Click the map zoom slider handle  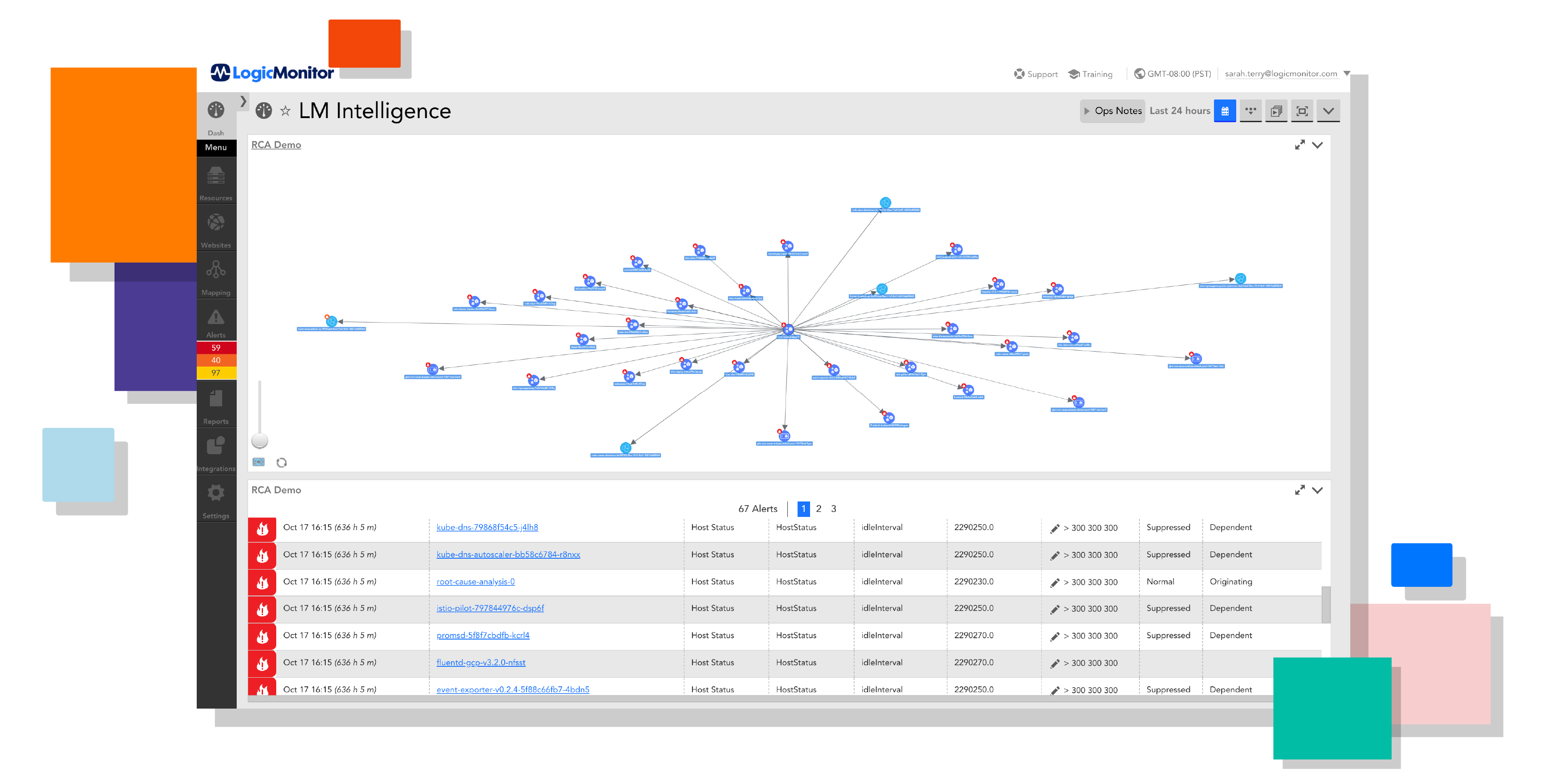click(x=259, y=440)
